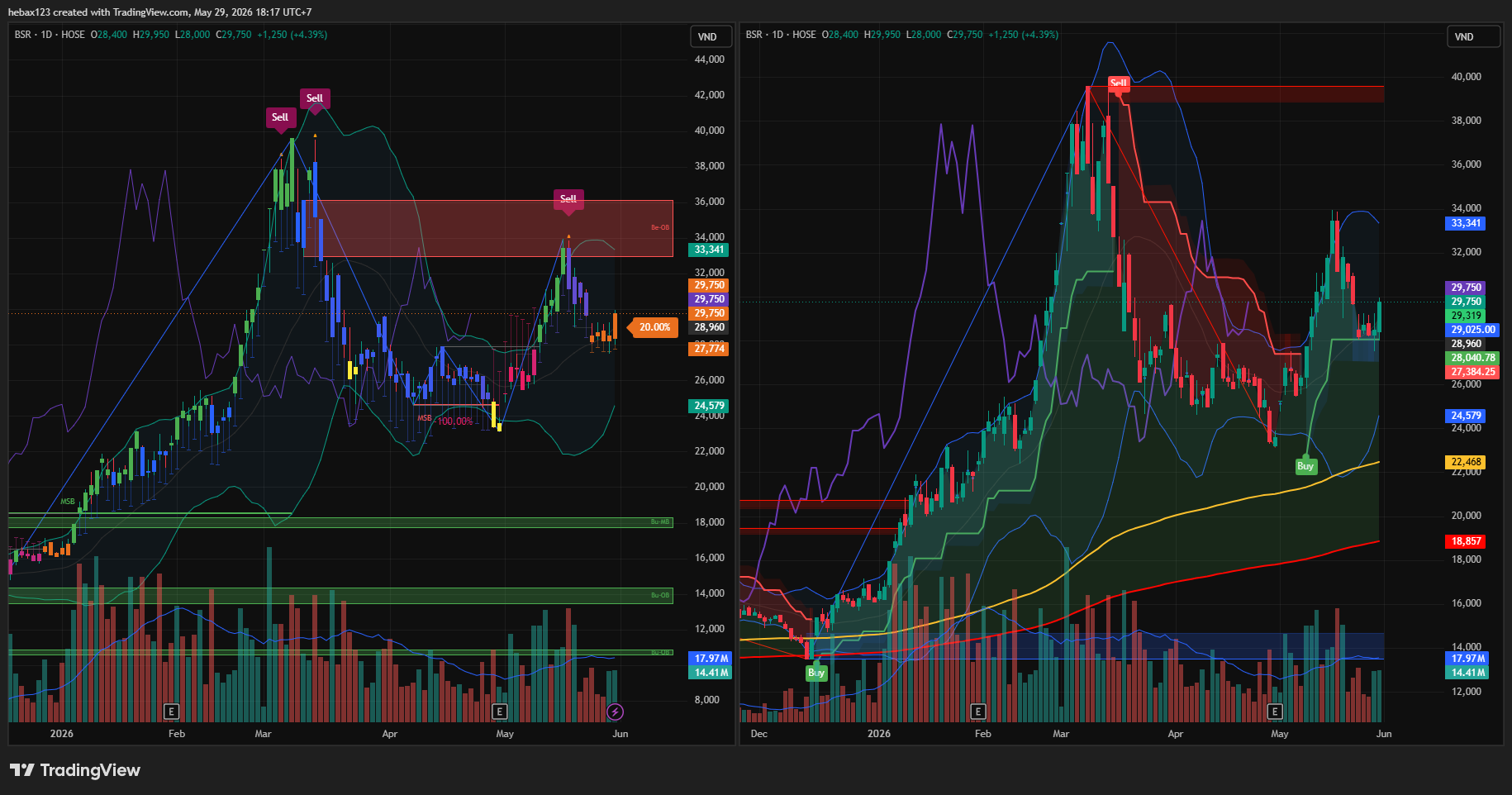Select the Sell signal above the May high, left chart
Viewport: 1512px width, 795px height.
(x=568, y=199)
